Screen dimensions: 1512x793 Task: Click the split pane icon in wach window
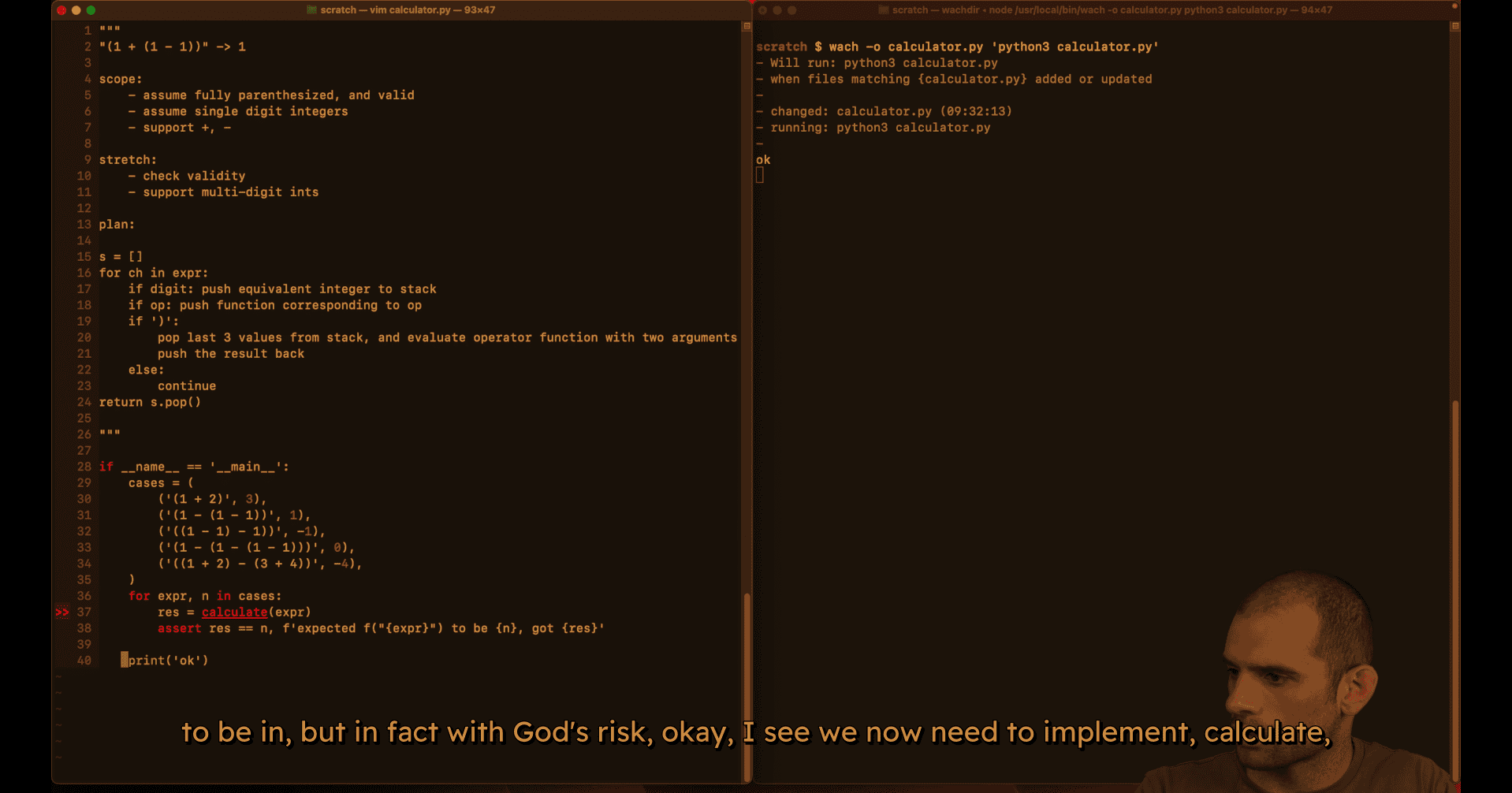click(x=1455, y=26)
